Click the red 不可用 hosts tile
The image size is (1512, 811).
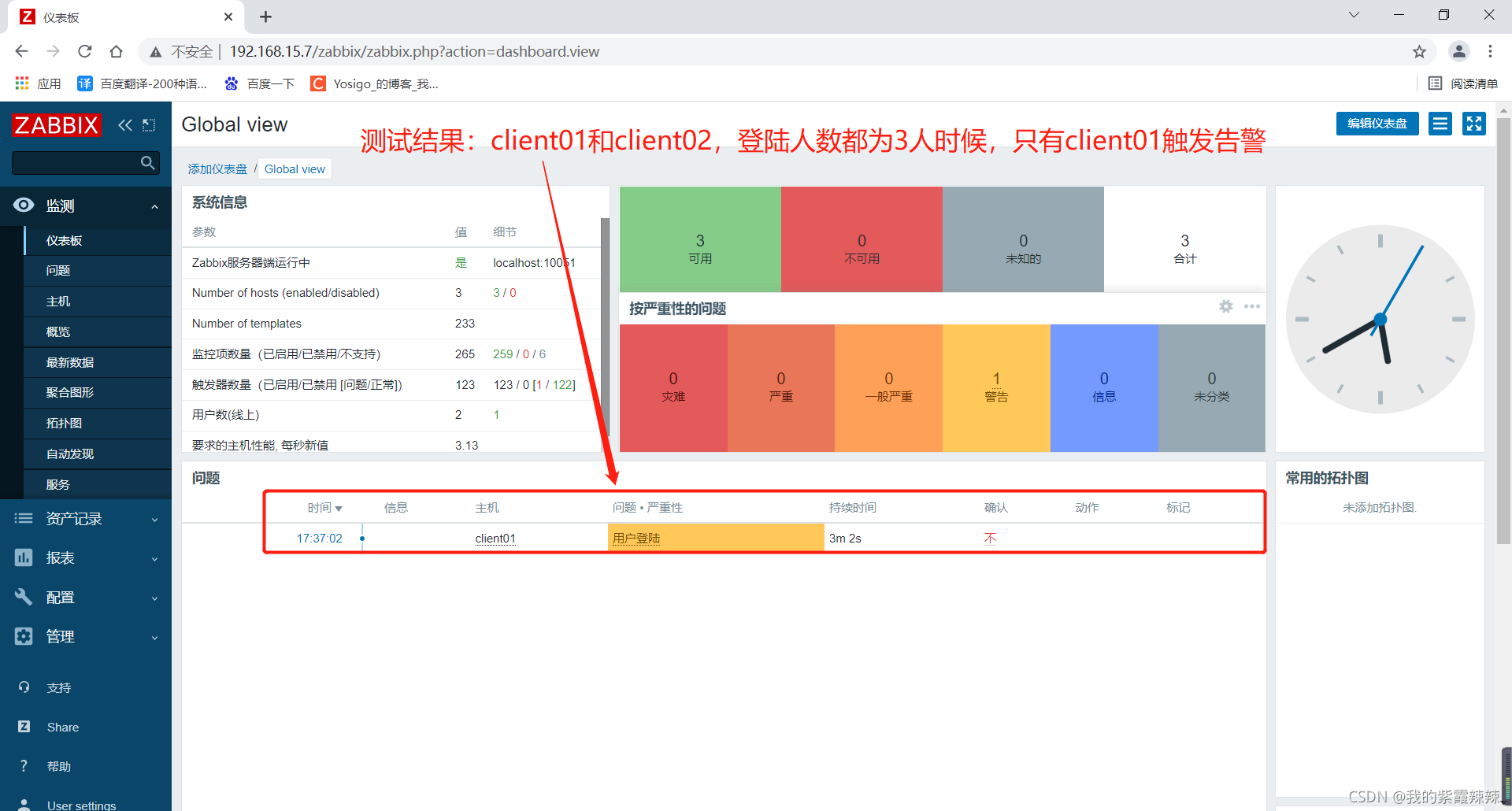pyautogui.click(x=862, y=239)
